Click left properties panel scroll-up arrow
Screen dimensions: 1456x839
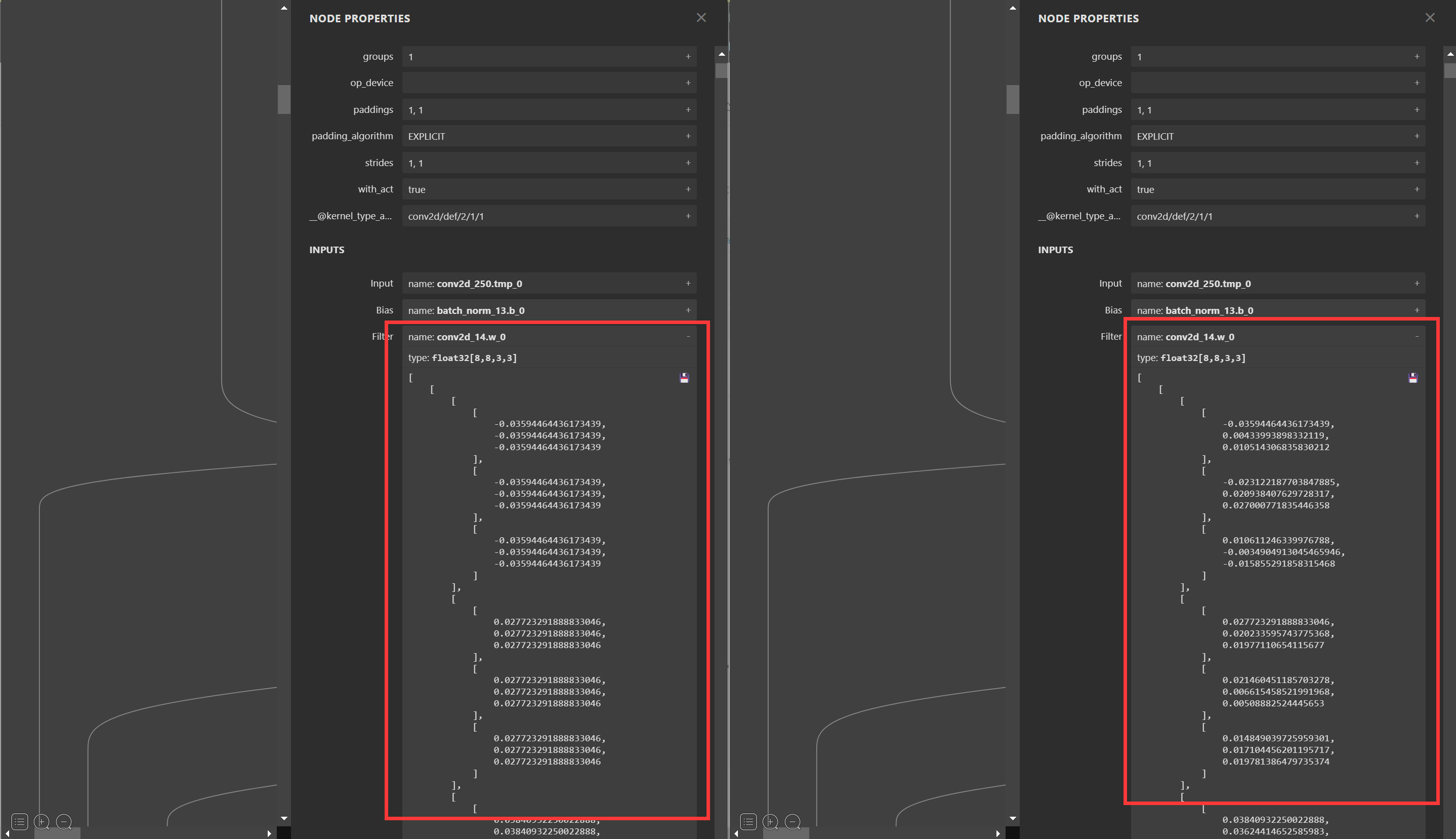click(x=721, y=54)
